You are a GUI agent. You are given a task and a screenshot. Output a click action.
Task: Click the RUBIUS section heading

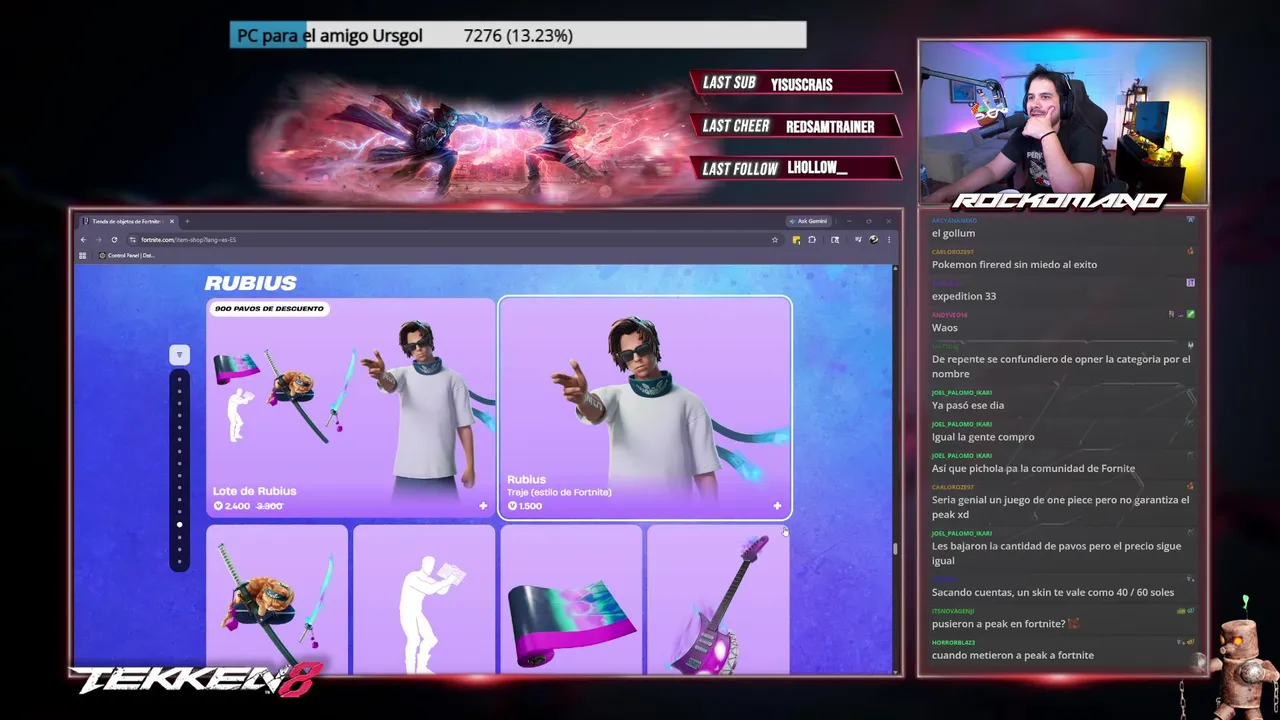pos(251,283)
